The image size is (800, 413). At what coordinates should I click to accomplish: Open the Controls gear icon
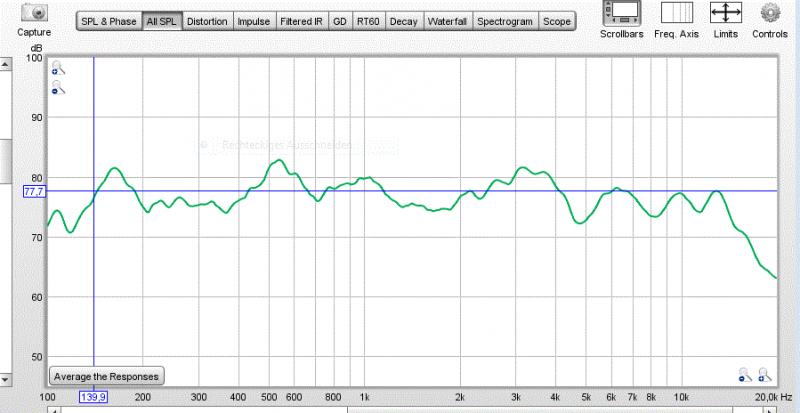click(770, 13)
